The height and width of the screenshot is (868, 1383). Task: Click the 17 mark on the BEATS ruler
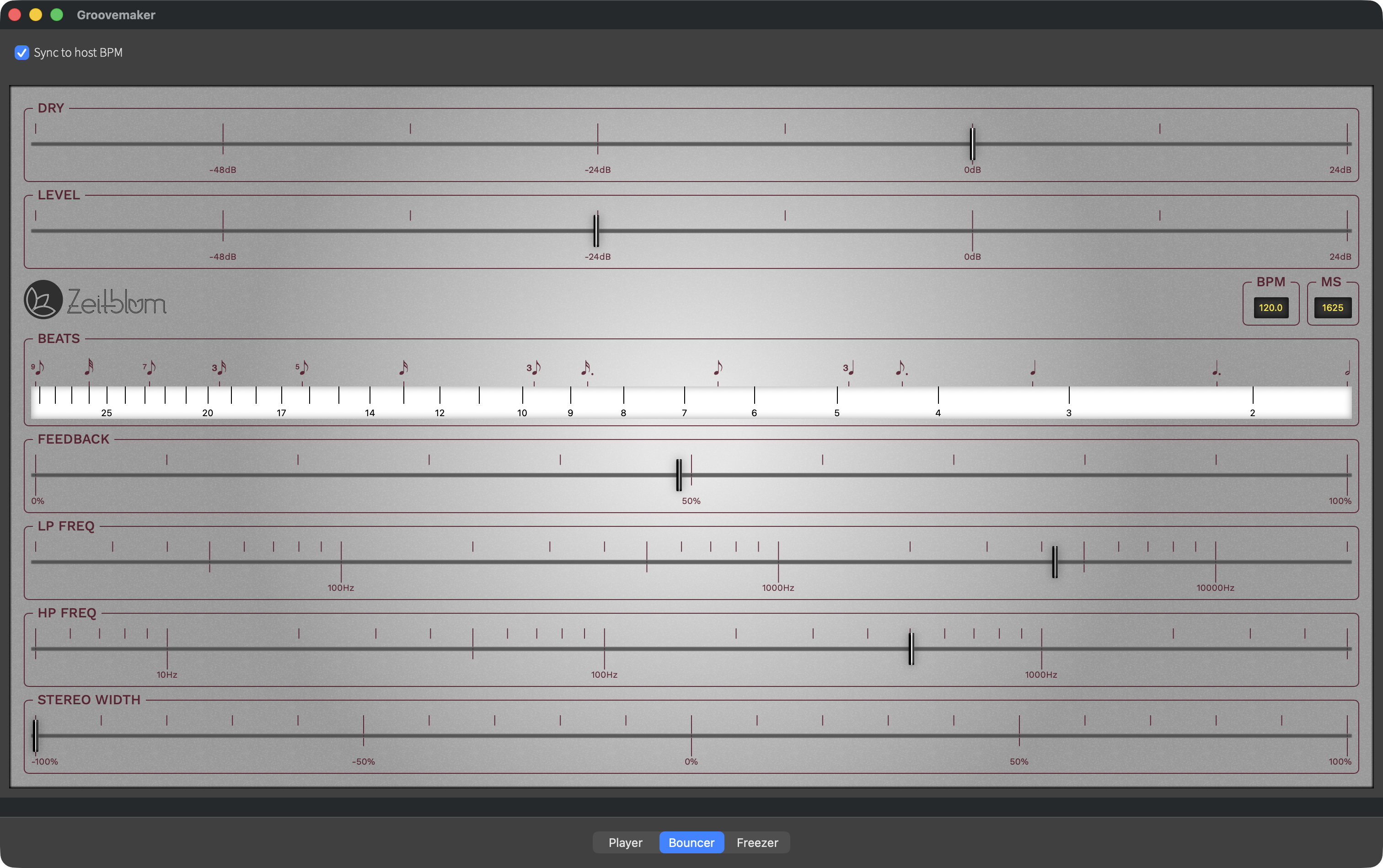click(281, 413)
